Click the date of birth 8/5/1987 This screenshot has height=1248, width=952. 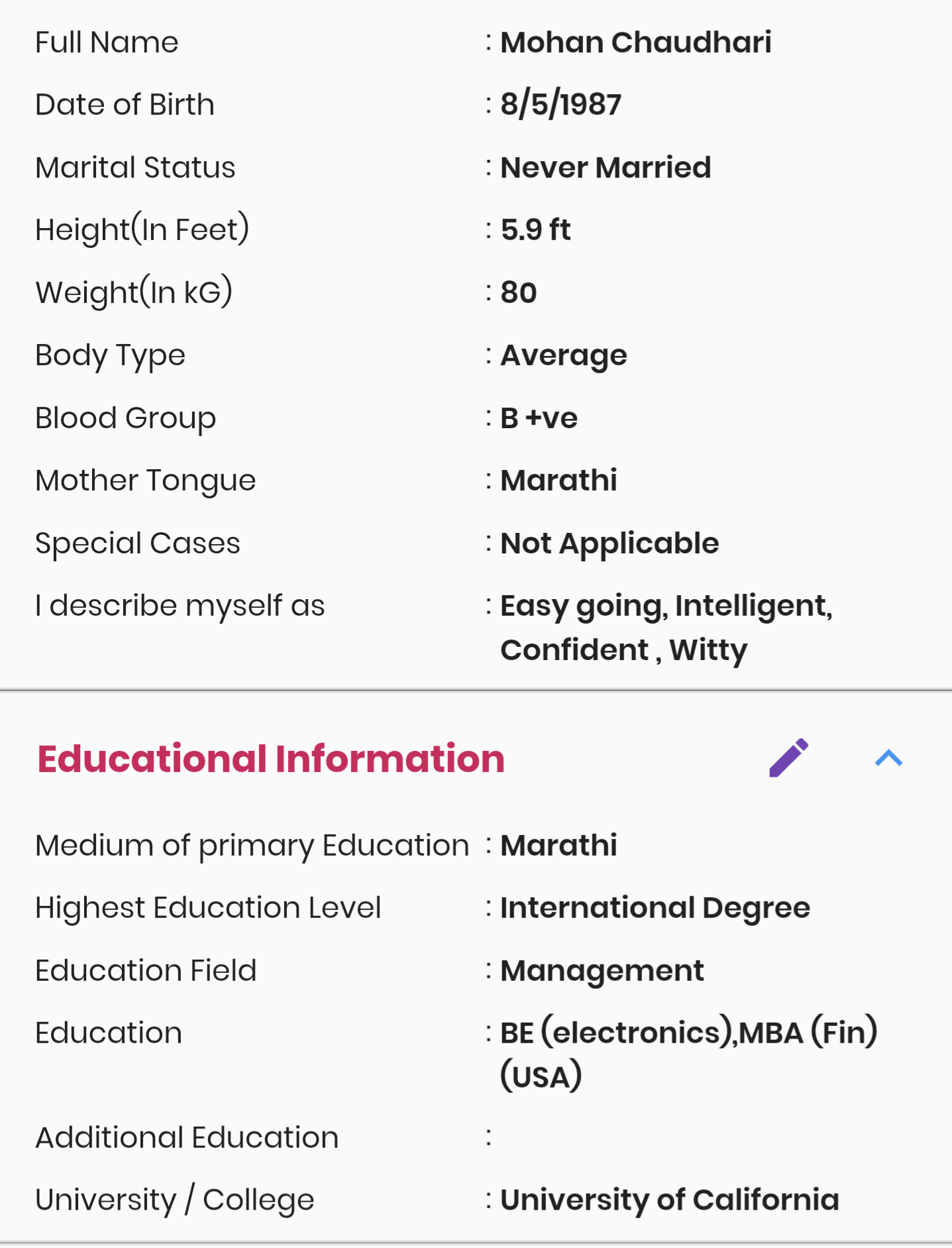[560, 104]
